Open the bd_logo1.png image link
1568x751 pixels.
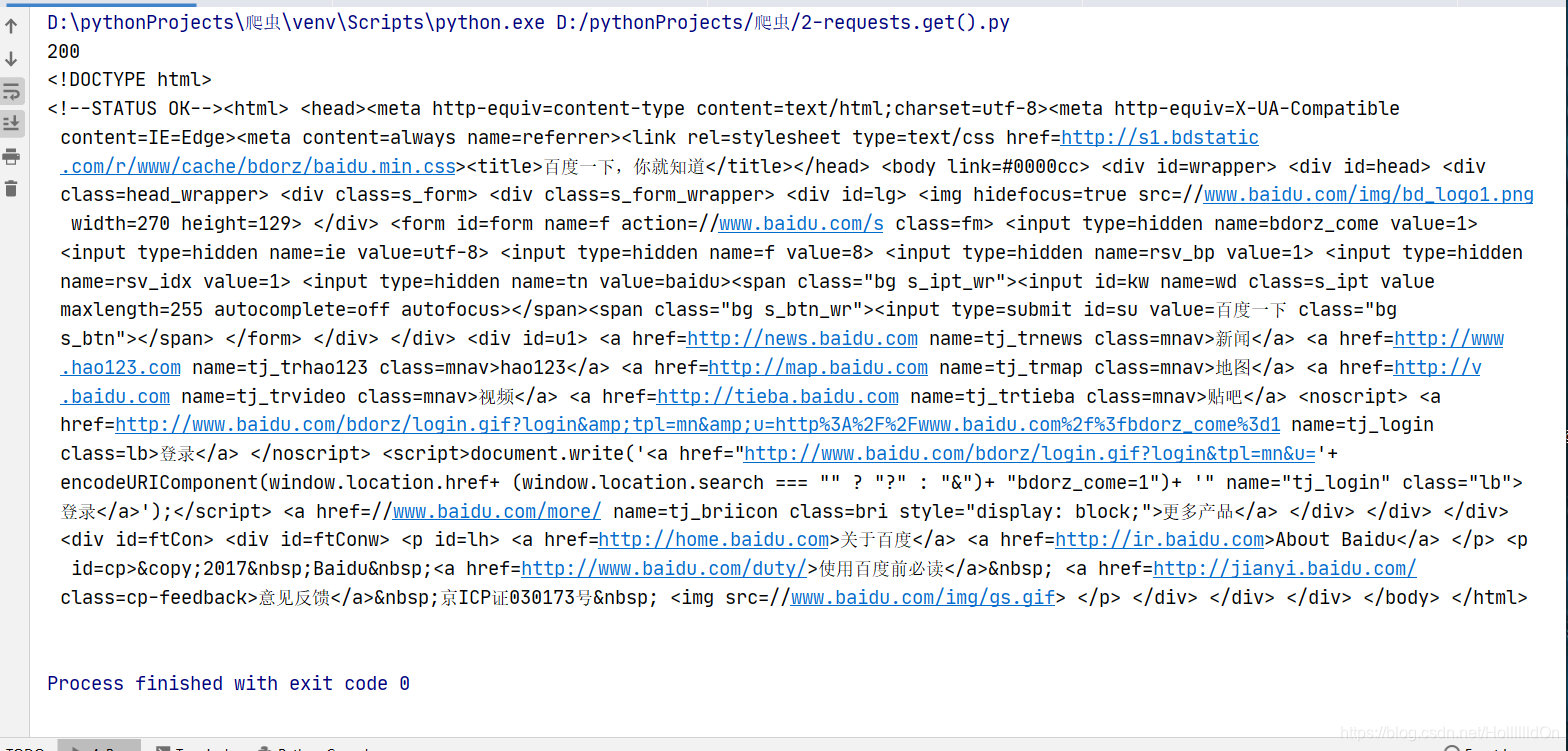coord(1368,195)
